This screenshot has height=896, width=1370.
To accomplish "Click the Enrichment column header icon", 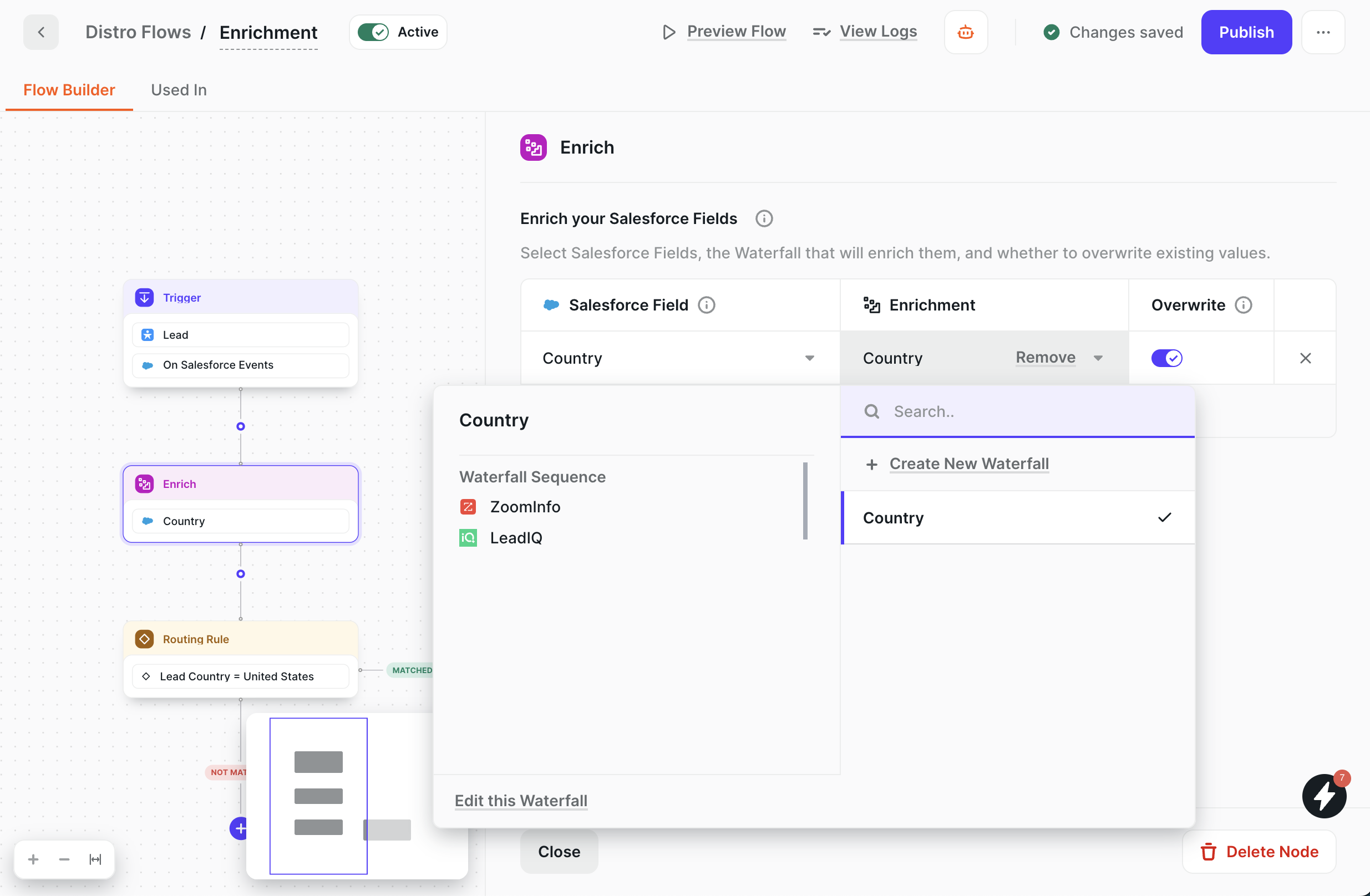I will click(871, 305).
